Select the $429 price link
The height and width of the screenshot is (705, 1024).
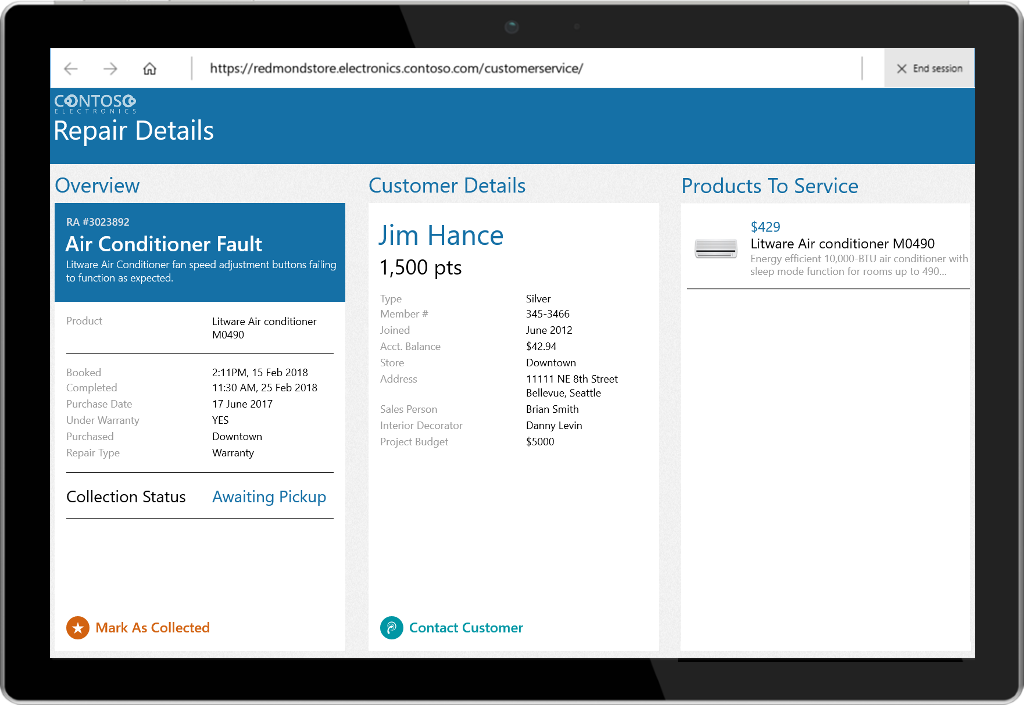[x=765, y=227]
